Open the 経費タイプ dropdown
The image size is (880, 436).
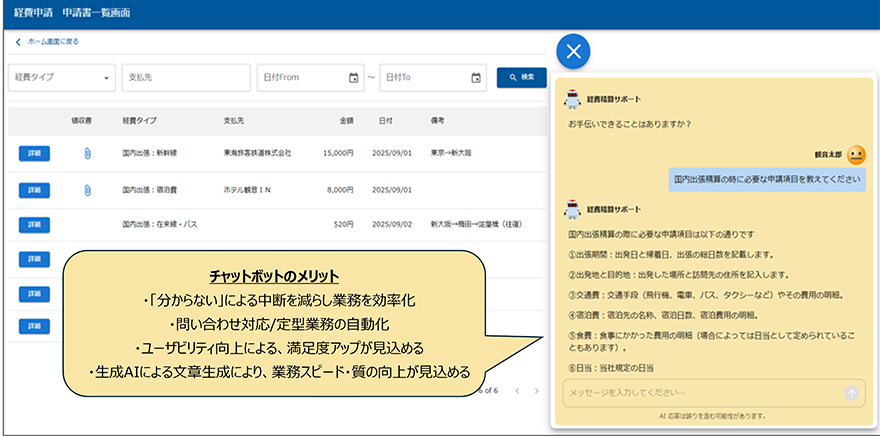[x=62, y=77]
